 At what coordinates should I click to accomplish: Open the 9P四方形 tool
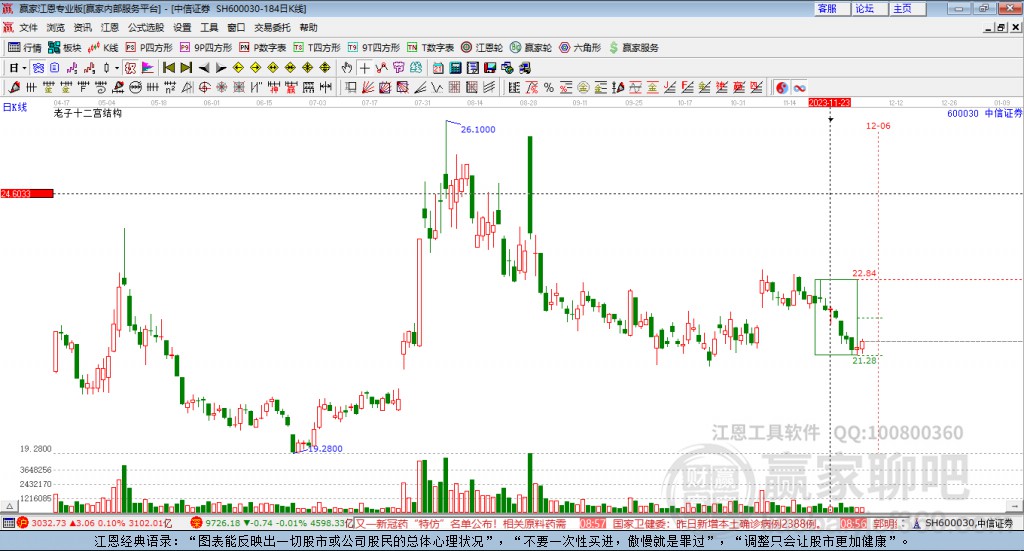205,48
